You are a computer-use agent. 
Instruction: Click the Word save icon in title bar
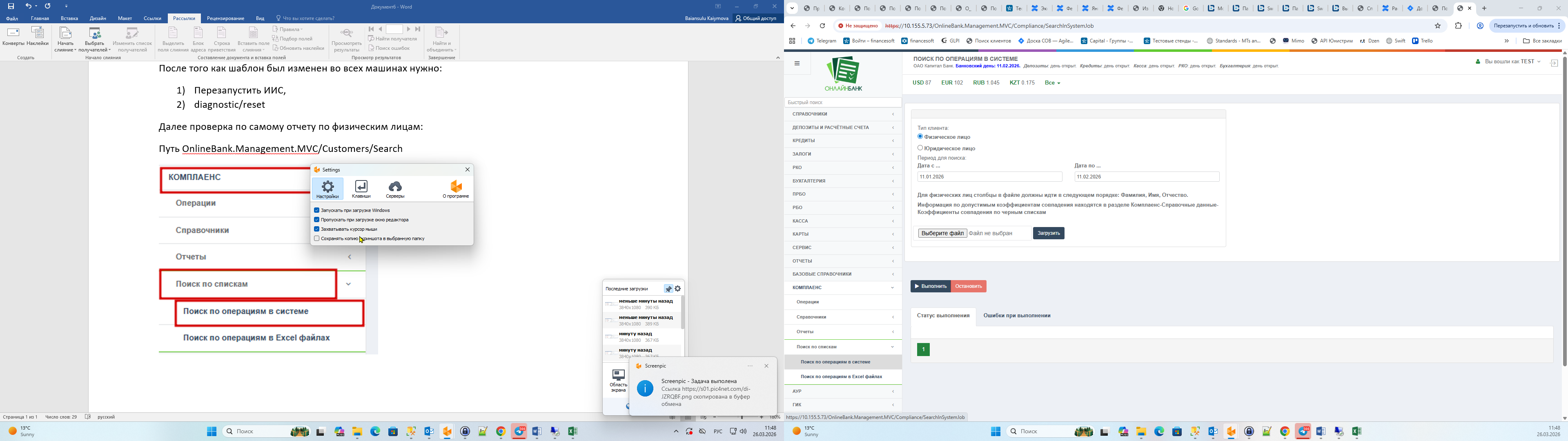click(11, 6)
